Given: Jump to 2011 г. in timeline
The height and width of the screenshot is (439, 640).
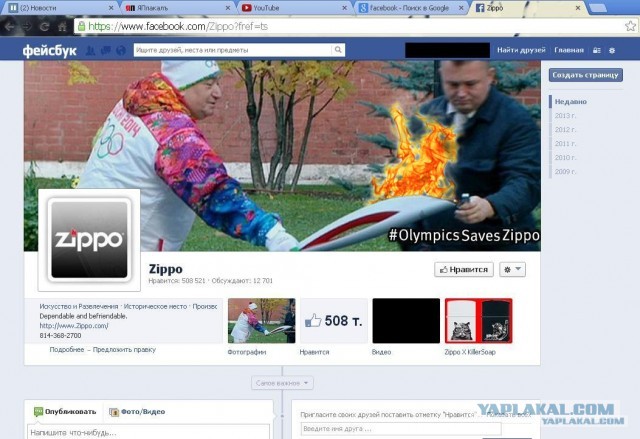Looking at the screenshot, I should (x=565, y=144).
